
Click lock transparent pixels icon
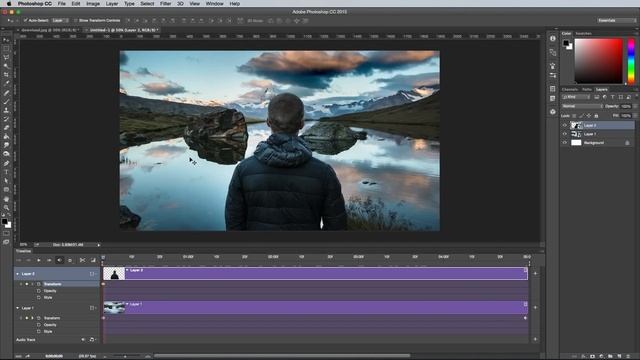[574, 116]
